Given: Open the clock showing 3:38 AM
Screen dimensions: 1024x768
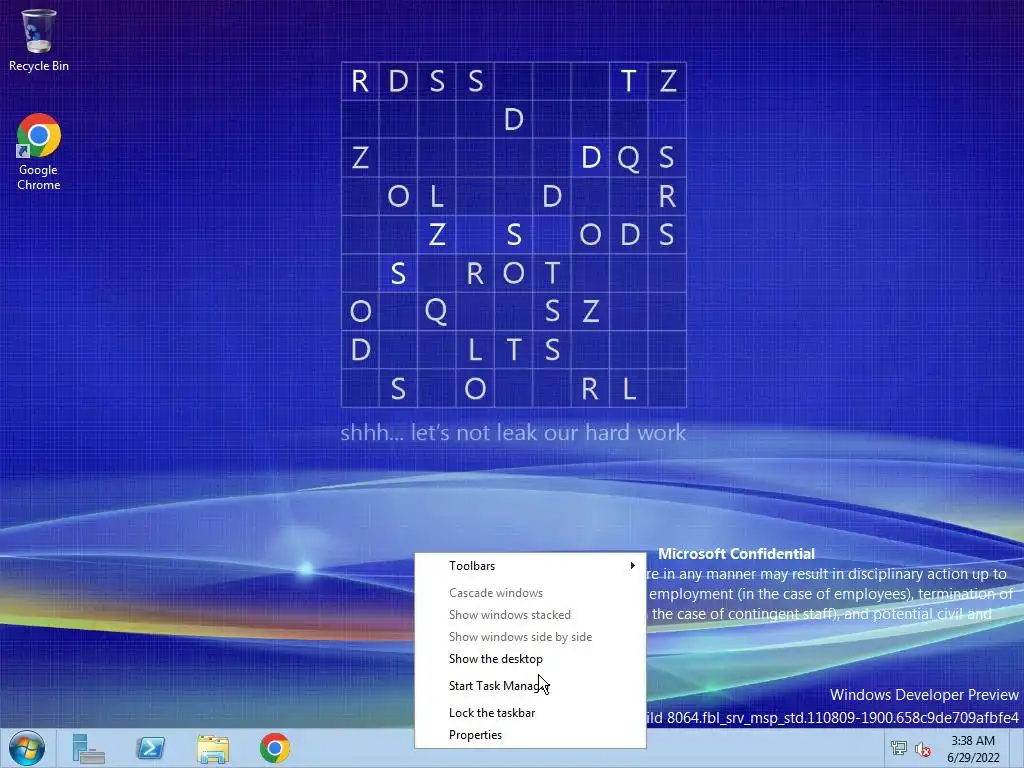Looking at the screenshot, I should (973, 749).
